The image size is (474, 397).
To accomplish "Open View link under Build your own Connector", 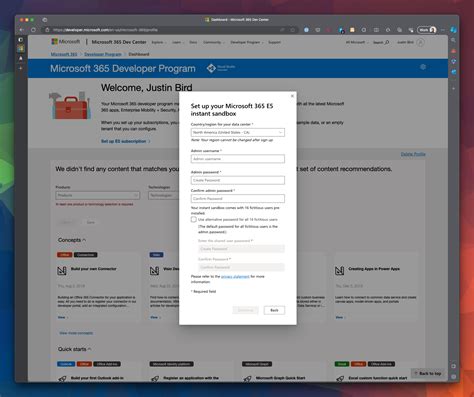I will click(x=63, y=317).
